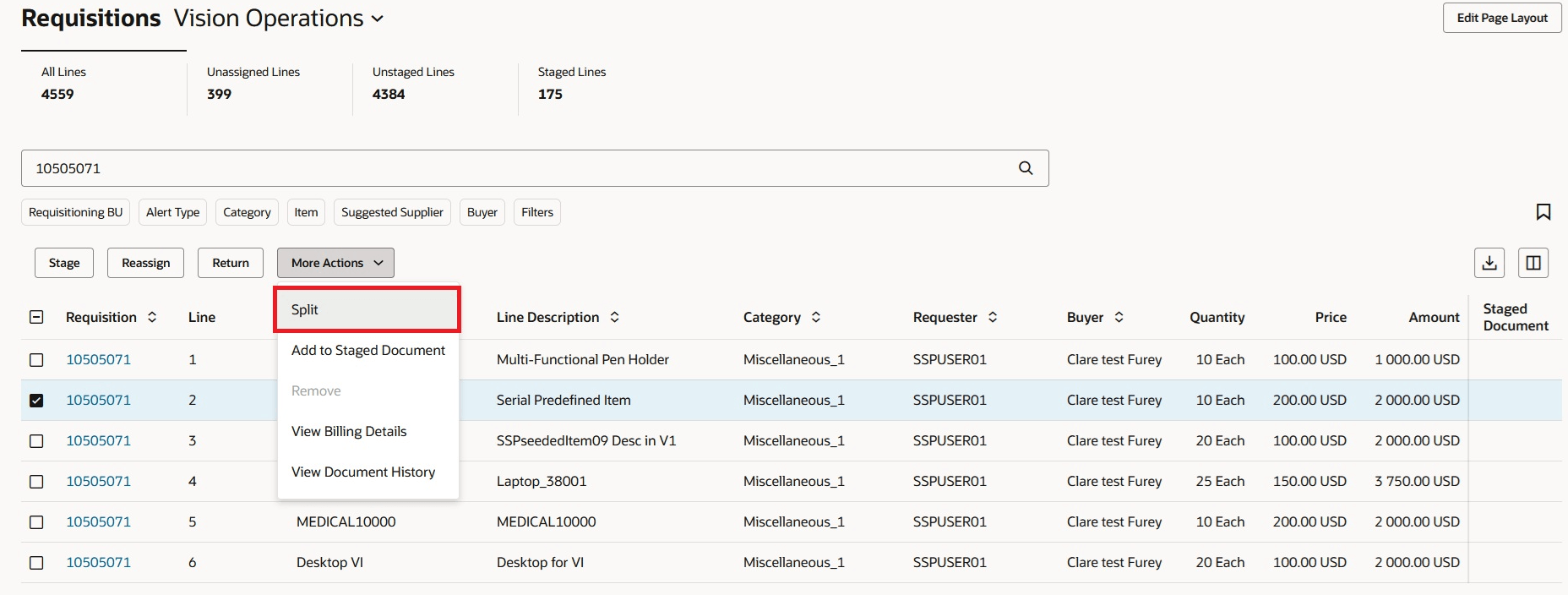The width and height of the screenshot is (1568, 595).
Task: Click the Staged Document column header
Action: click(x=1516, y=317)
